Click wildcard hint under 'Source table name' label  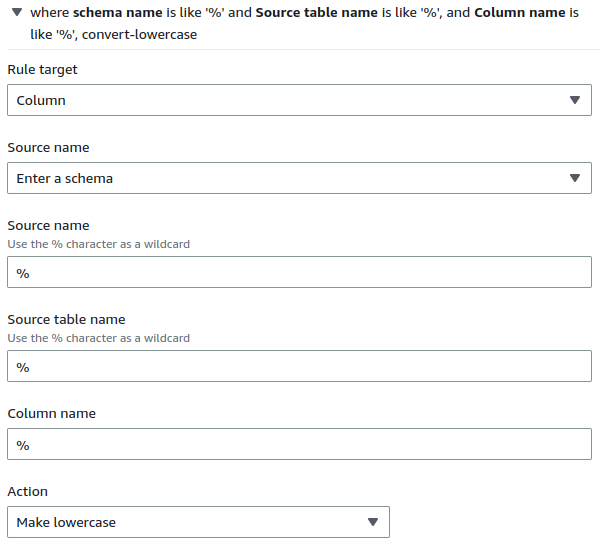98,338
